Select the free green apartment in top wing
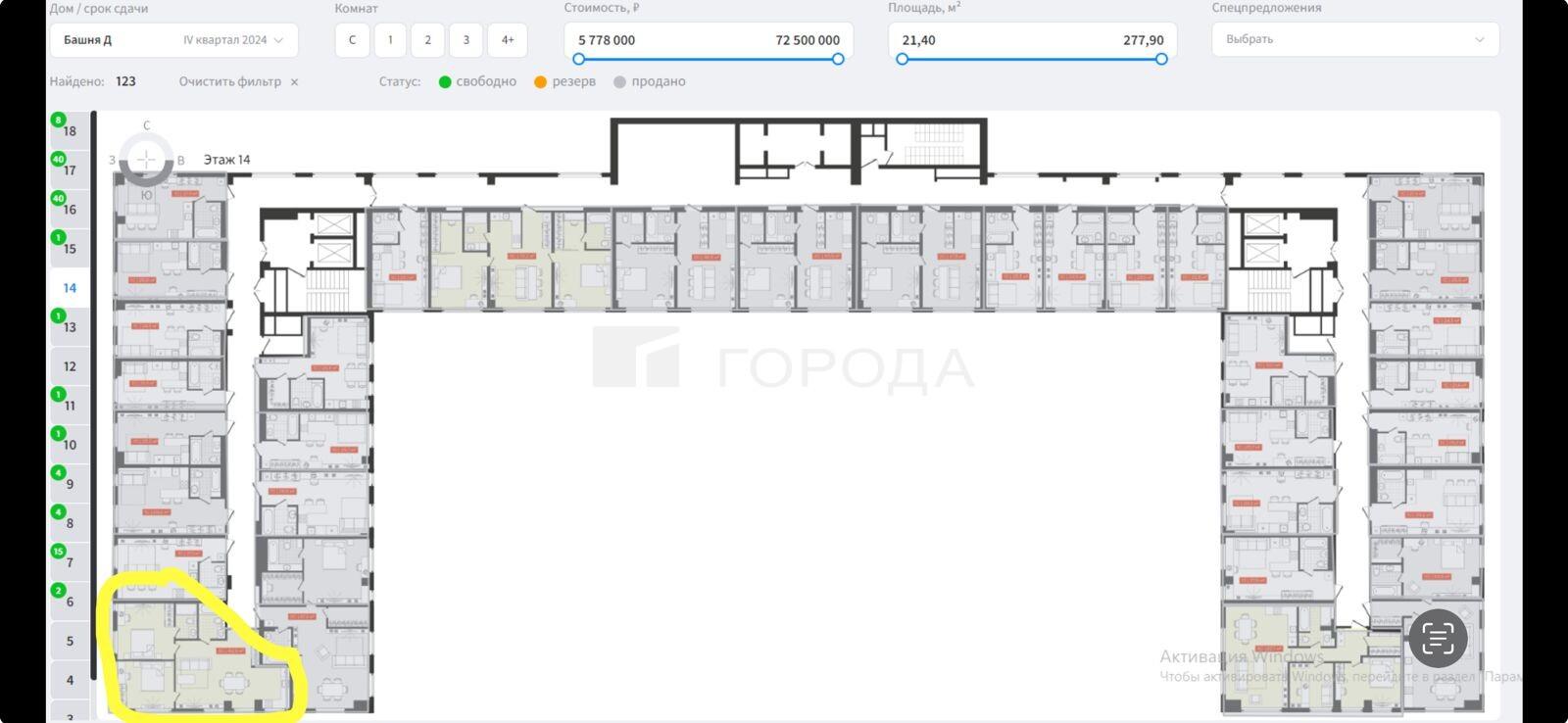The image size is (1568, 723). pos(520,262)
